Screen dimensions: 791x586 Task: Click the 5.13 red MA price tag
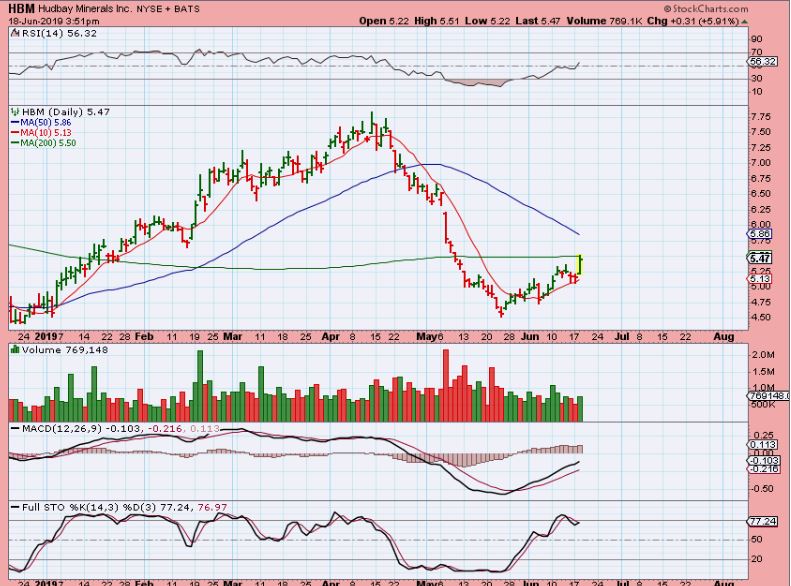pyautogui.click(x=759, y=278)
